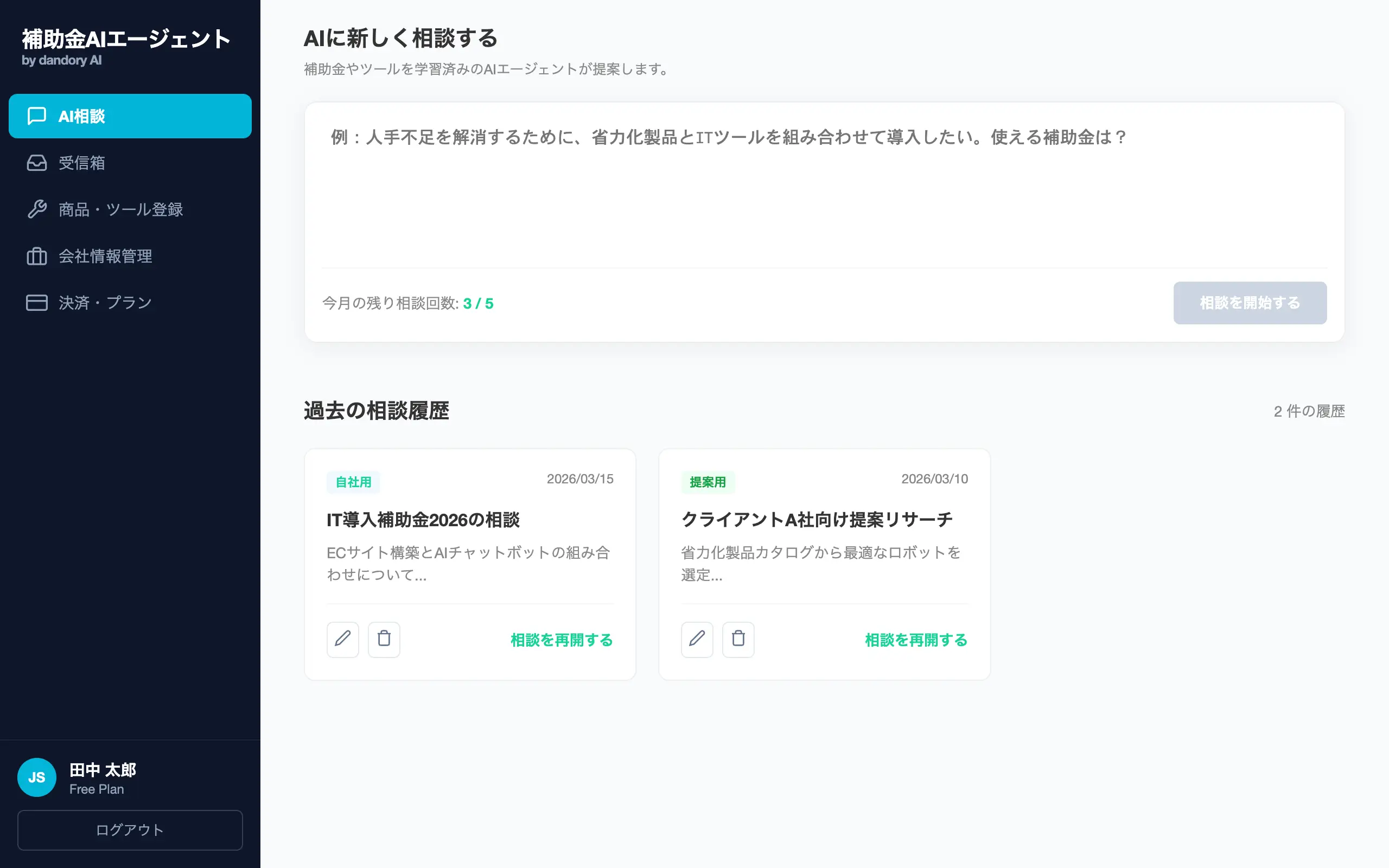Click the 2026/03/15 date
1389x868 pixels.
coord(579,479)
